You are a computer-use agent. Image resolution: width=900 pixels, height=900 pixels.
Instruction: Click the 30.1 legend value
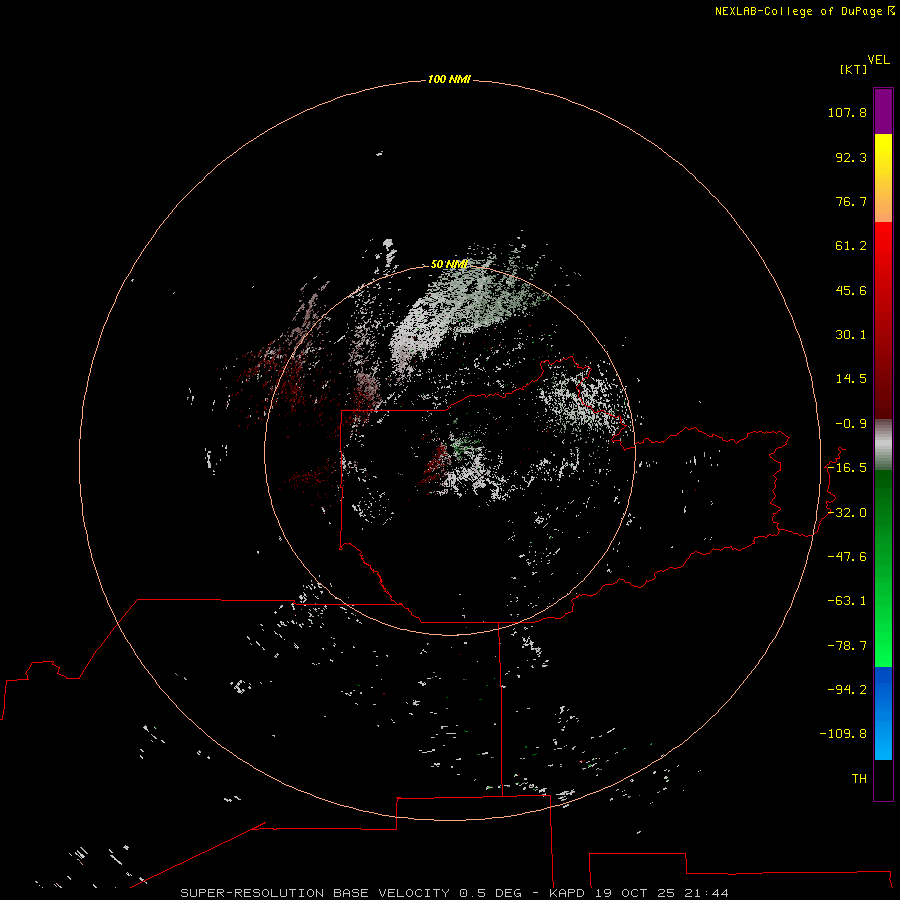pyautogui.click(x=851, y=335)
